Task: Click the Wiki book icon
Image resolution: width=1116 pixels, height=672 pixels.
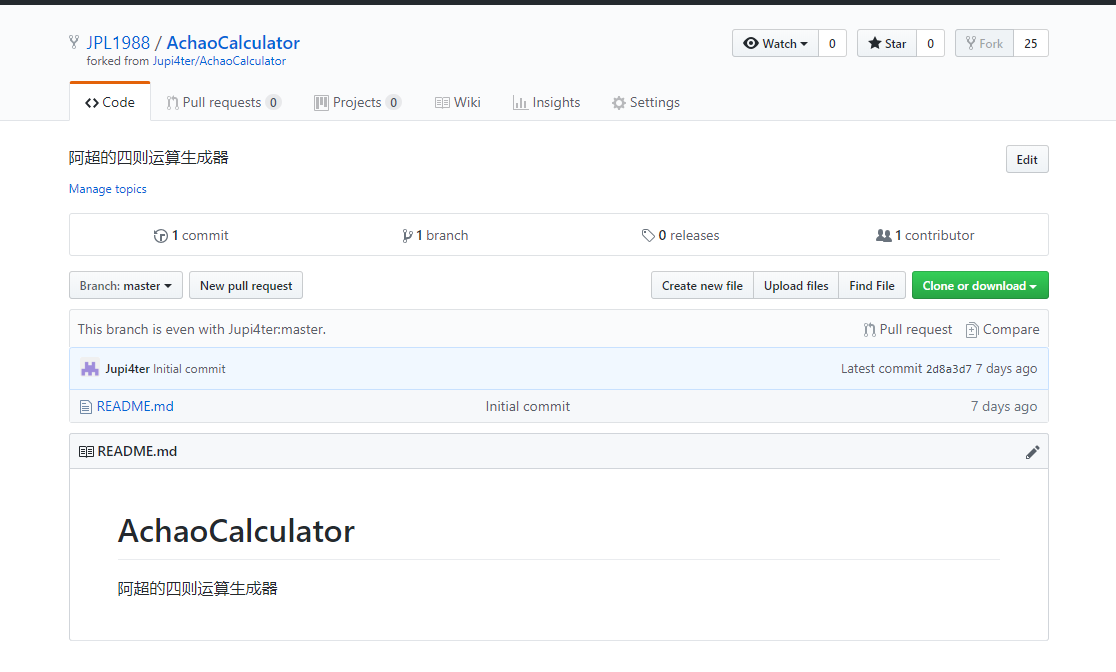Action: tap(442, 103)
